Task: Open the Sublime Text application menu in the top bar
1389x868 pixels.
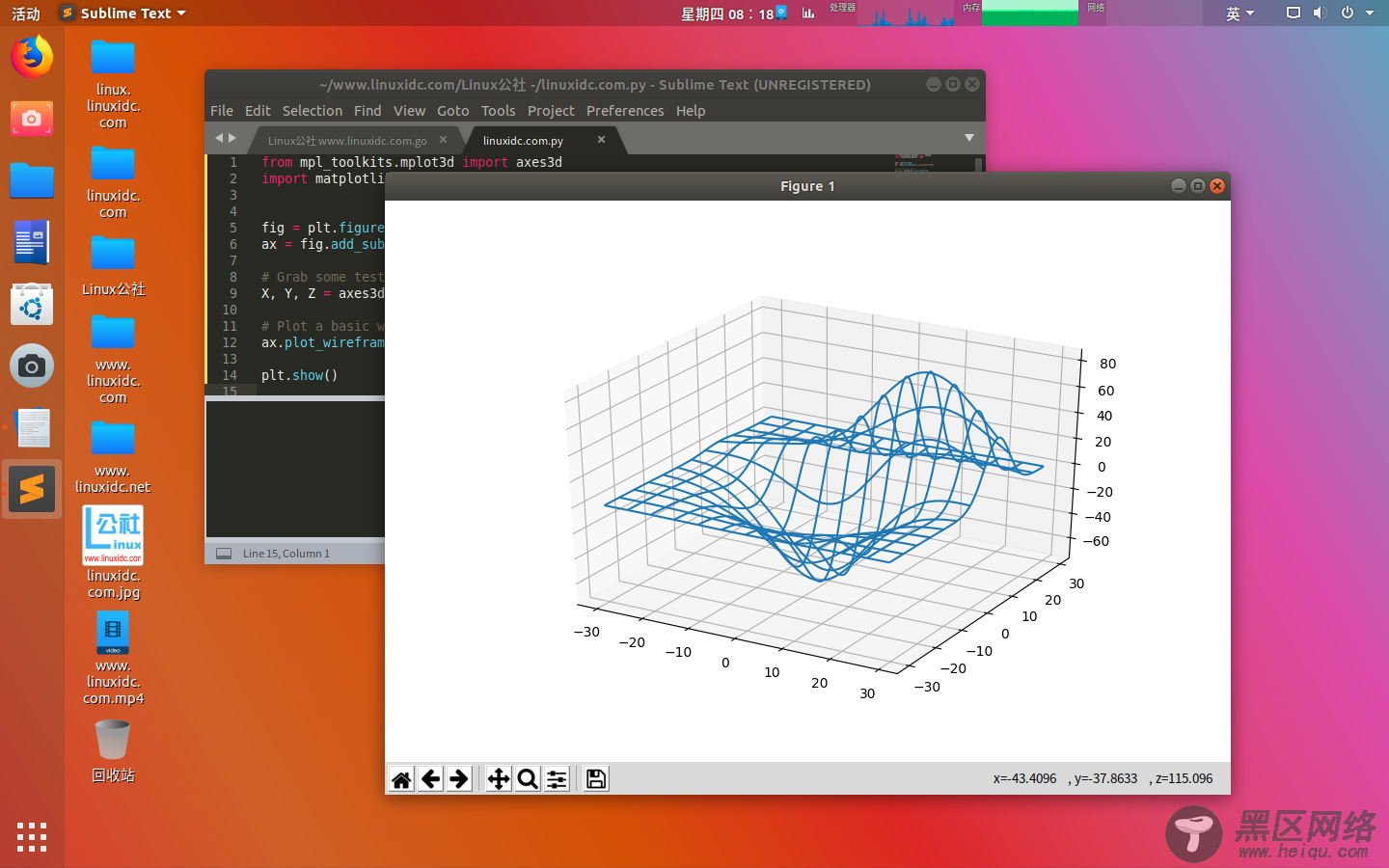Action: point(123,13)
